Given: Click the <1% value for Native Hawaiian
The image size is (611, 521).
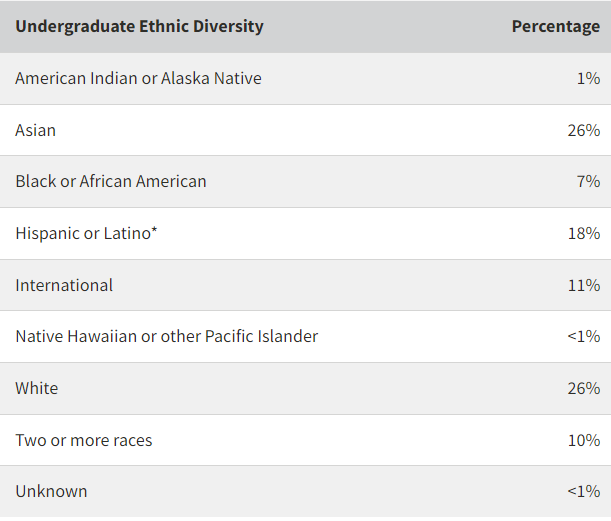Looking at the screenshot, I should pos(584,336).
